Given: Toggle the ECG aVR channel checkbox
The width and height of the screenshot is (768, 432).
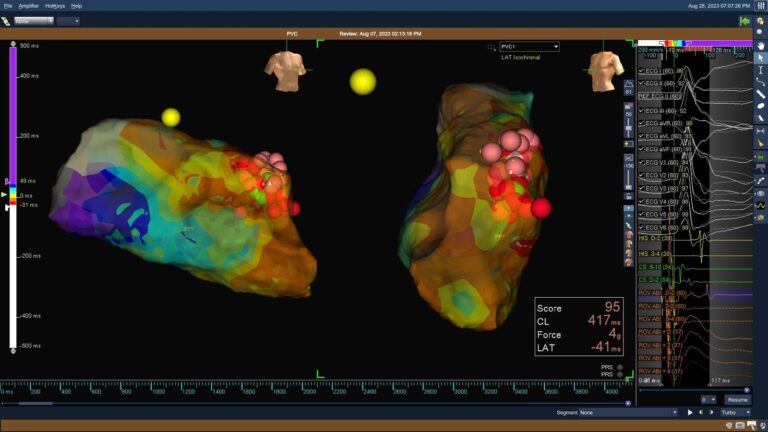Looking at the screenshot, I should pyautogui.click(x=641, y=123).
